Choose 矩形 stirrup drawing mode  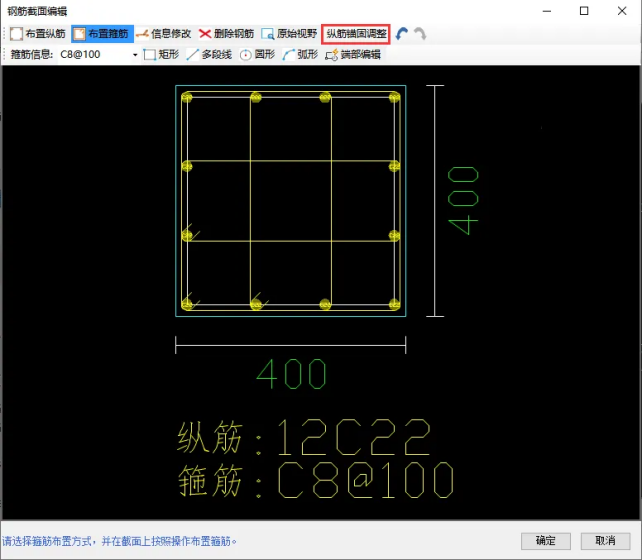pyautogui.click(x=162, y=54)
